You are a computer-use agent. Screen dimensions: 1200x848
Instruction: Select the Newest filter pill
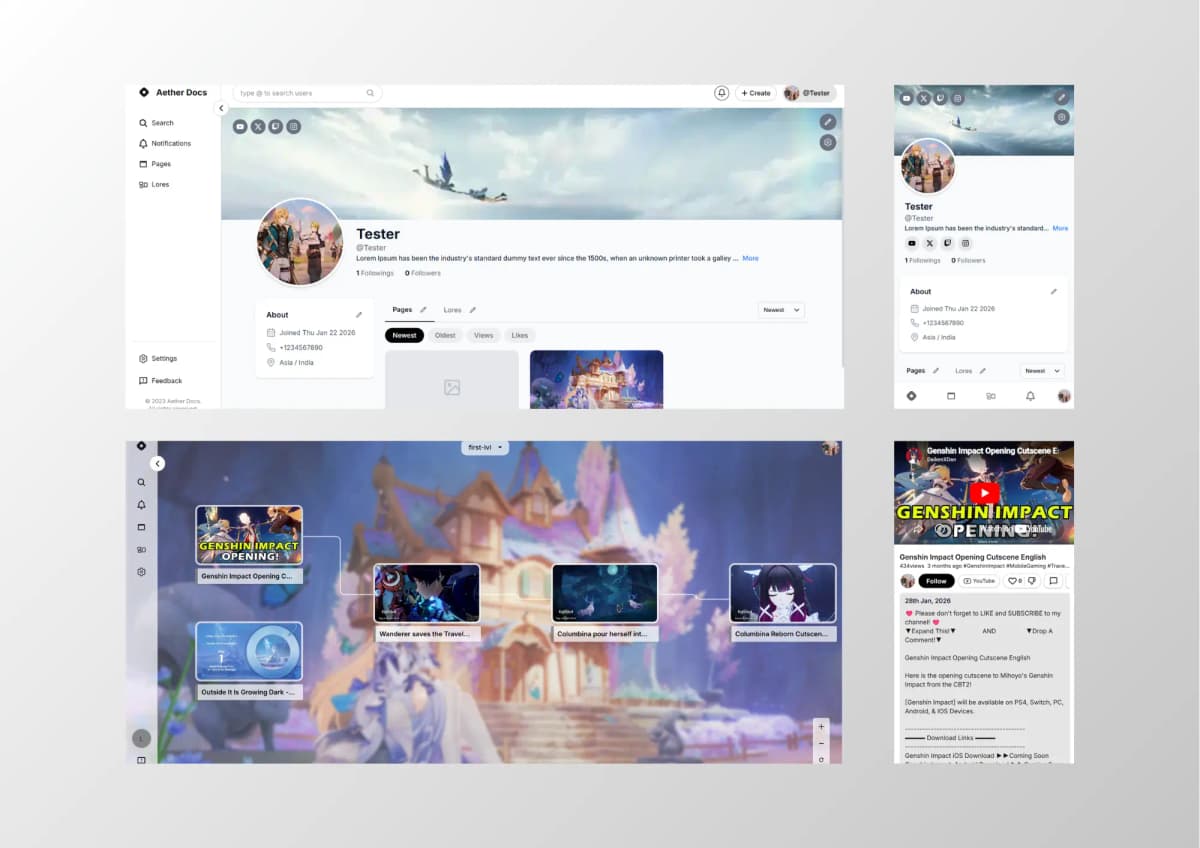pyautogui.click(x=404, y=335)
